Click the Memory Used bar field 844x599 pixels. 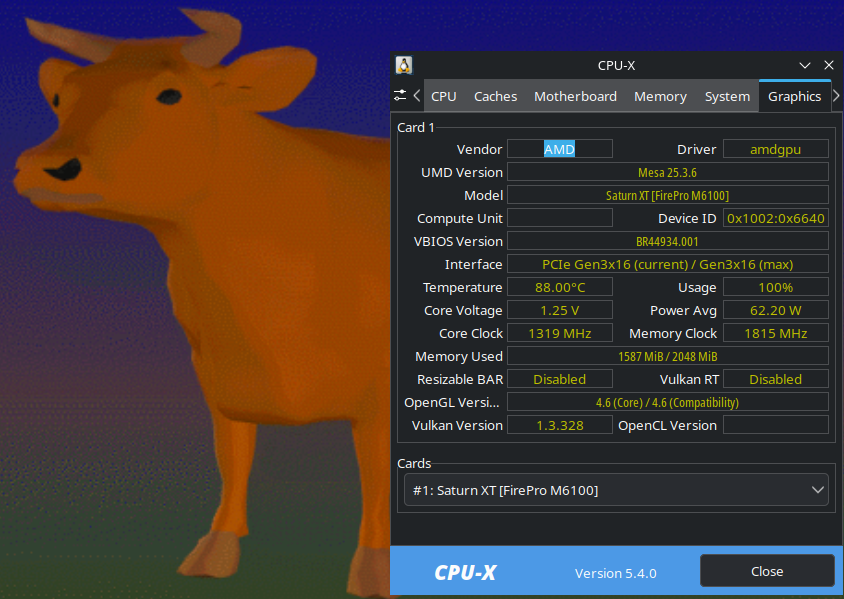coord(667,356)
